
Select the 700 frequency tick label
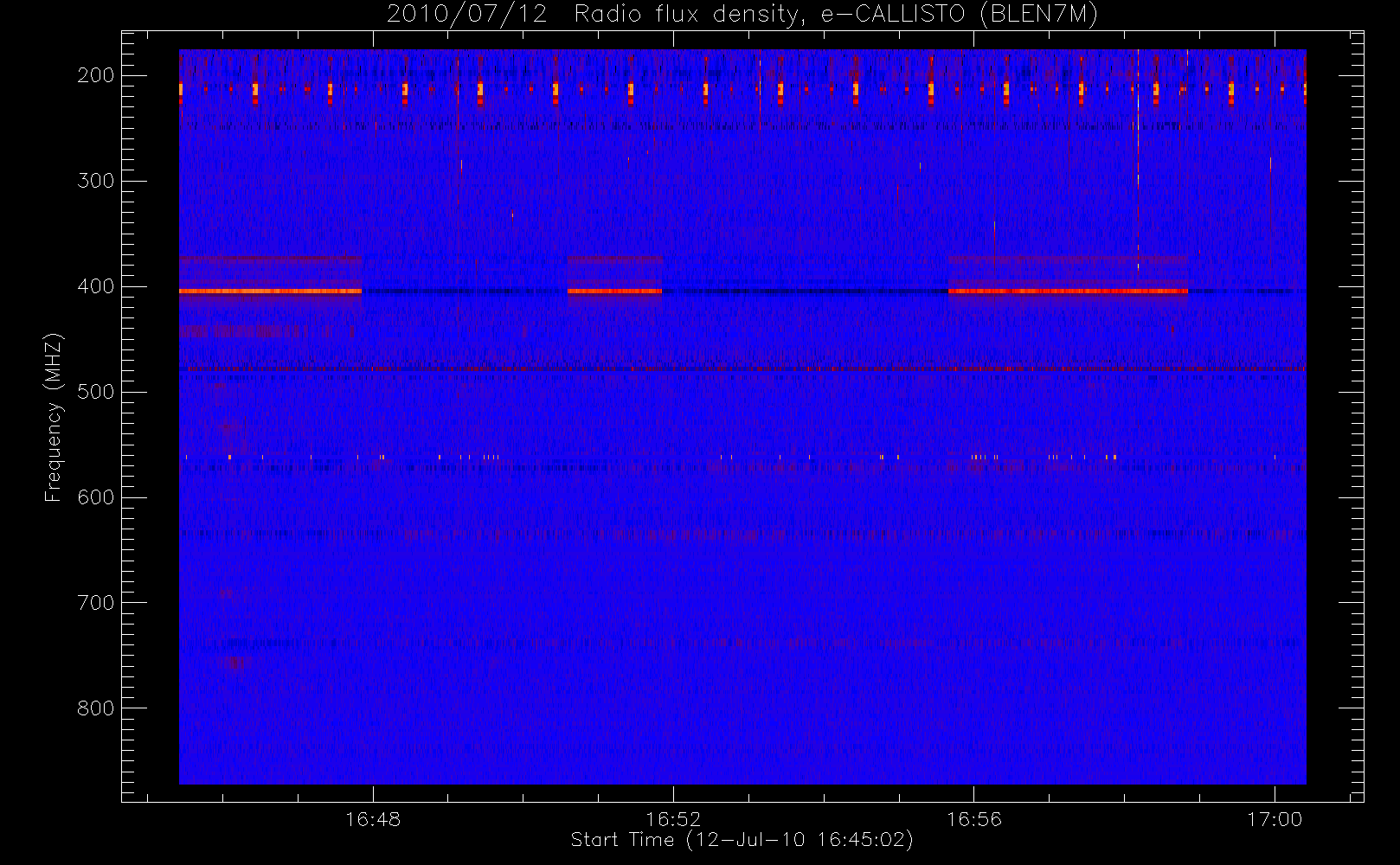pyautogui.click(x=95, y=603)
